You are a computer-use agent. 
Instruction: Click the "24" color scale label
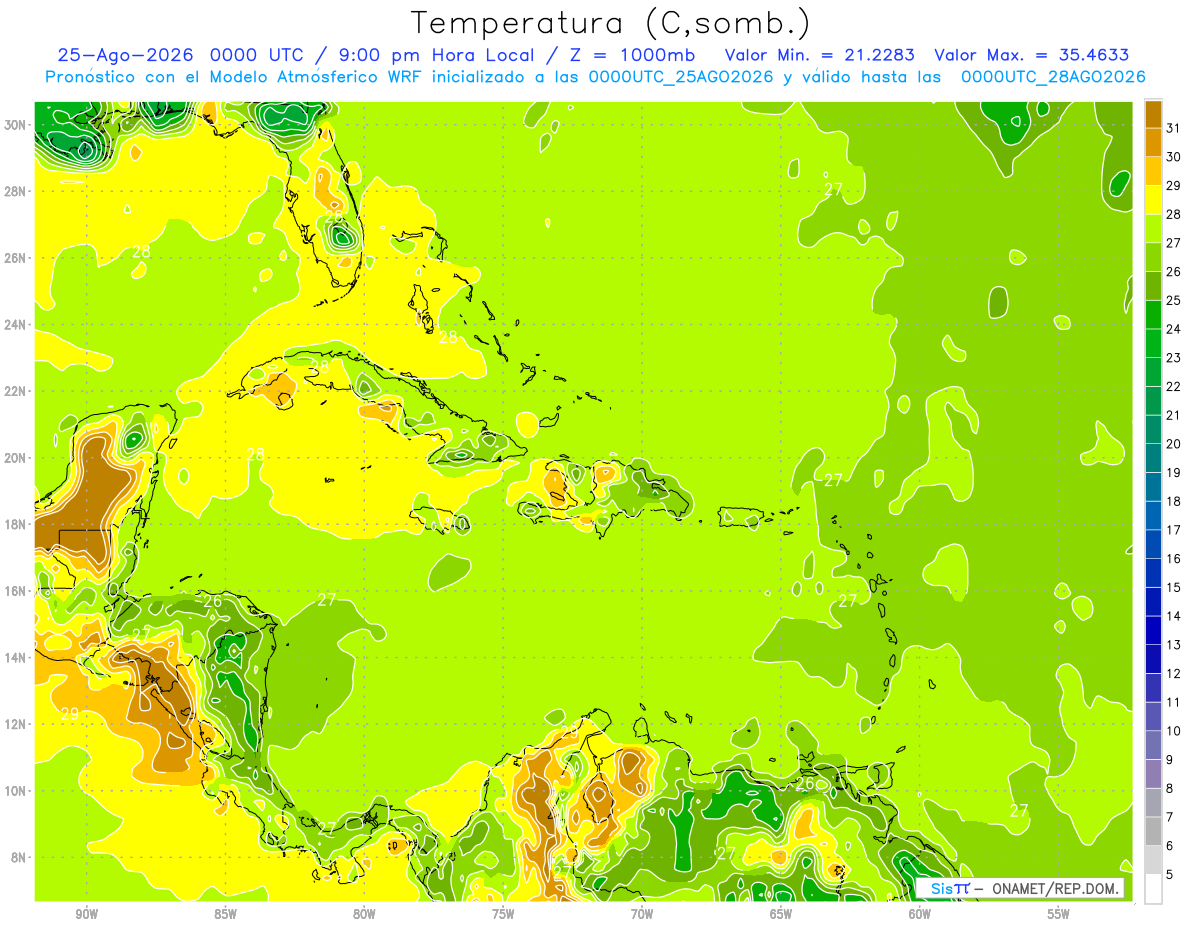pyautogui.click(x=1173, y=329)
